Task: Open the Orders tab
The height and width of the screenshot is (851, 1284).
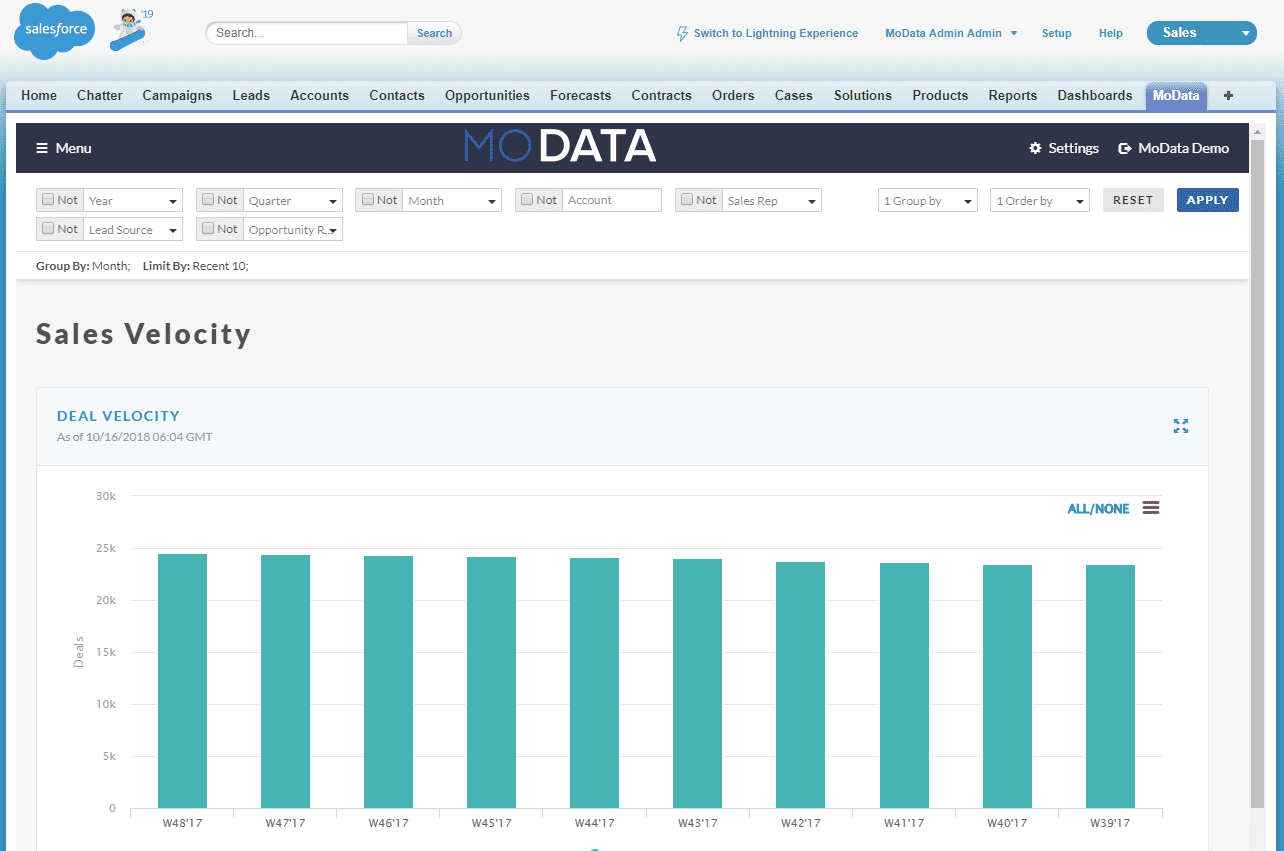Action: click(733, 96)
